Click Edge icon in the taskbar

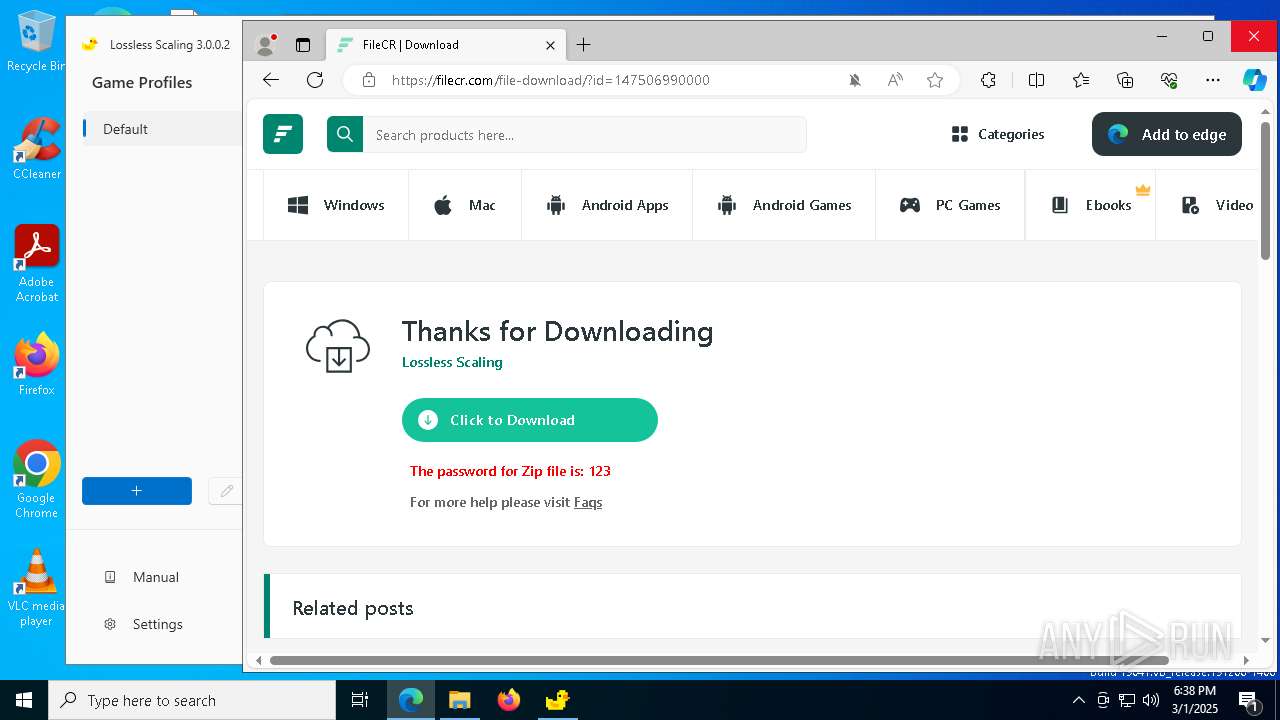pos(411,700)
